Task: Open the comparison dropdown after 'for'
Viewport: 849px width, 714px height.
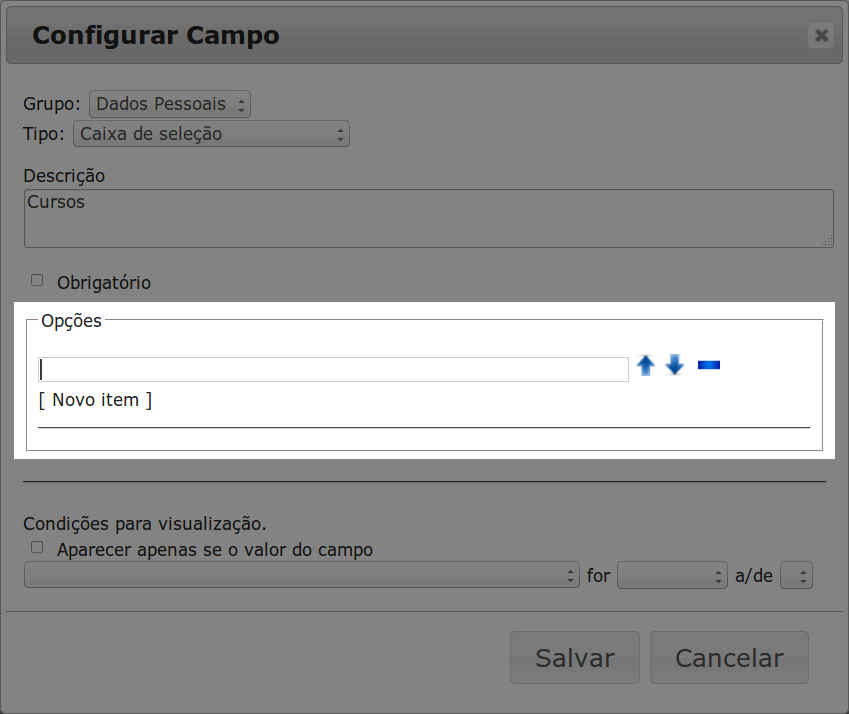Action: (671, 575)
